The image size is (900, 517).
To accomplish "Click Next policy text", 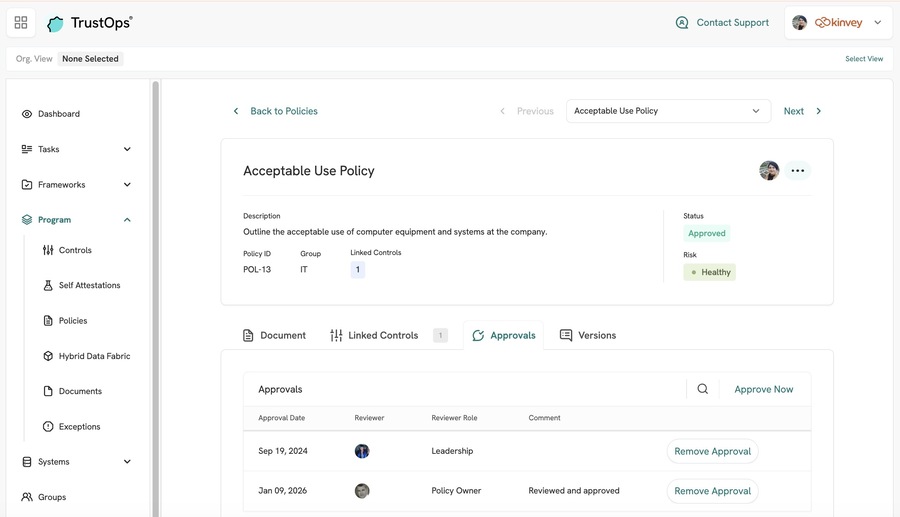I will click(x=793, y=111).
